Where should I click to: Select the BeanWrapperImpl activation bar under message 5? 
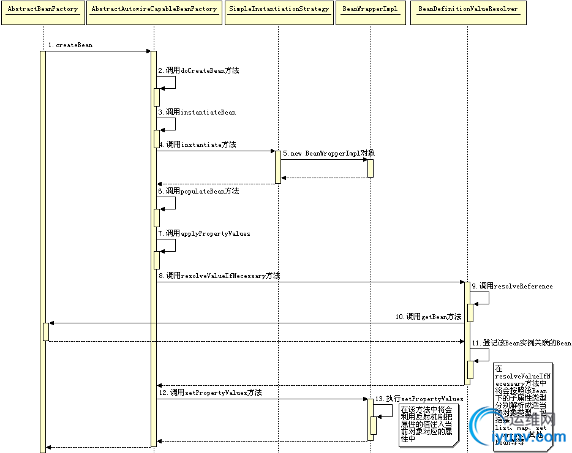(x=370, y=168)
